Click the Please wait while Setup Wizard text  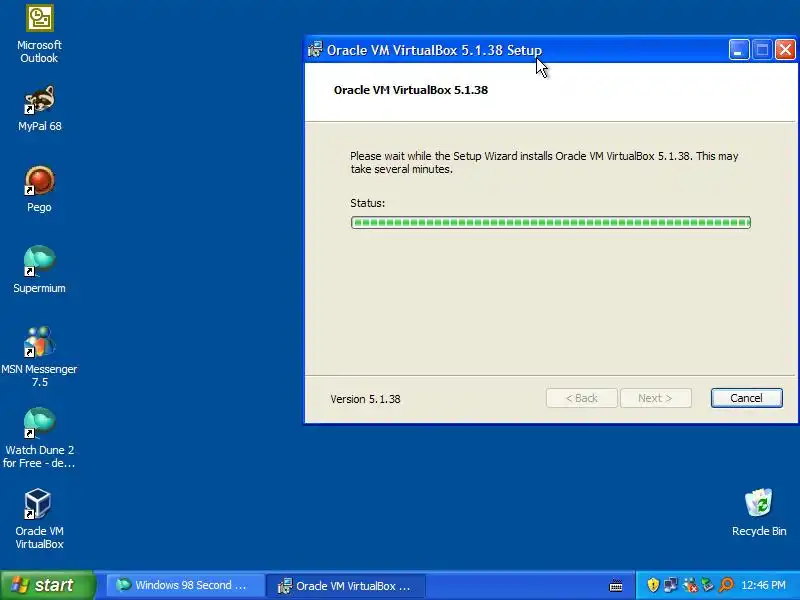tap(544, 162)
